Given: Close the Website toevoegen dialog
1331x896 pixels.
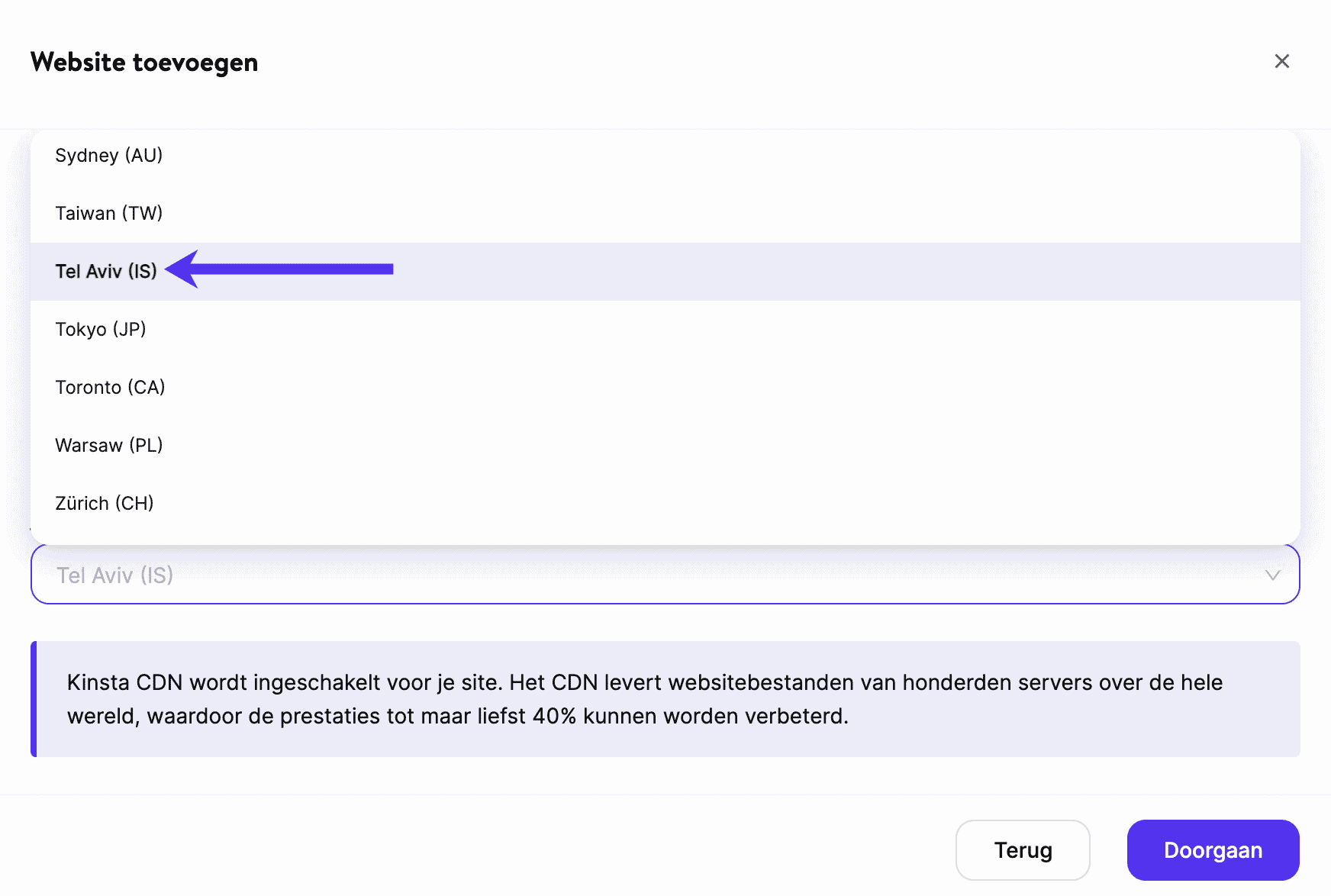Looking at the screenshot, I should pyautogui.click(x=1281, y=61).
